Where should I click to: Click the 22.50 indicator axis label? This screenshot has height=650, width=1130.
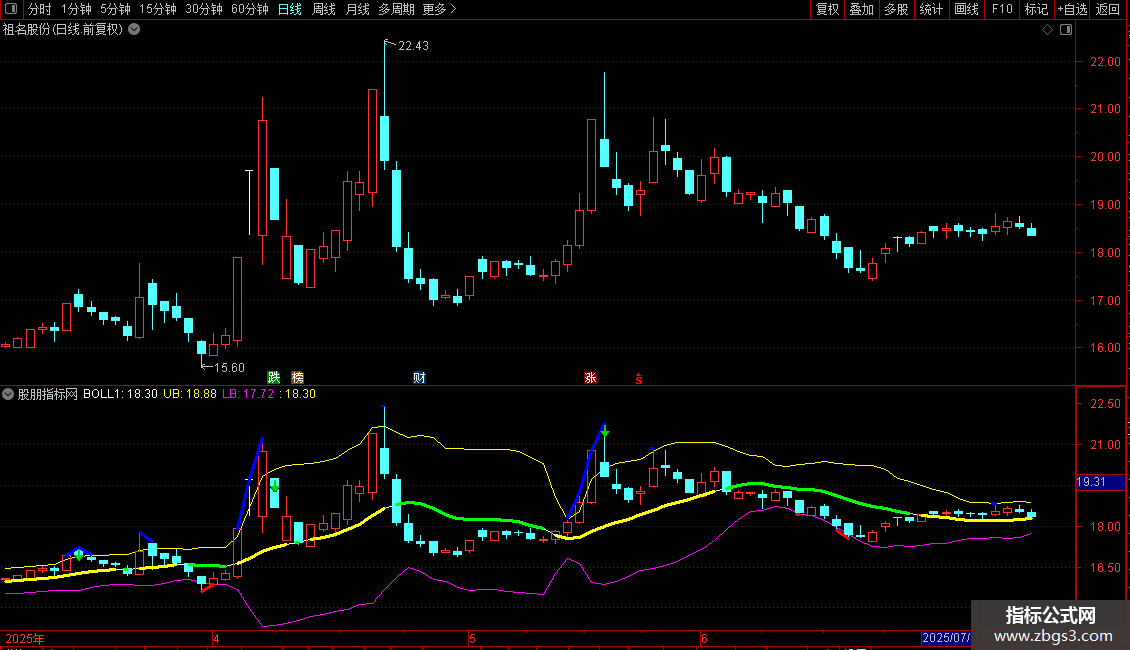pos(1105,404)
